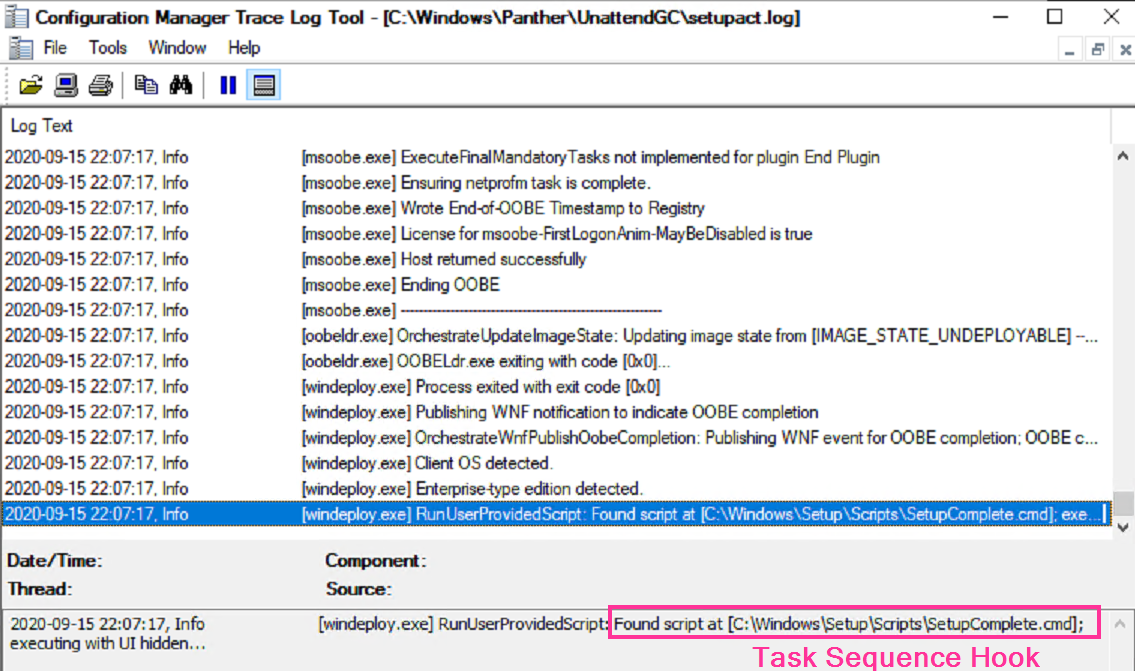This screenshot has width=1135, height=671.
Task: Click the Log Text column header
Action: [x=42, y=126]
